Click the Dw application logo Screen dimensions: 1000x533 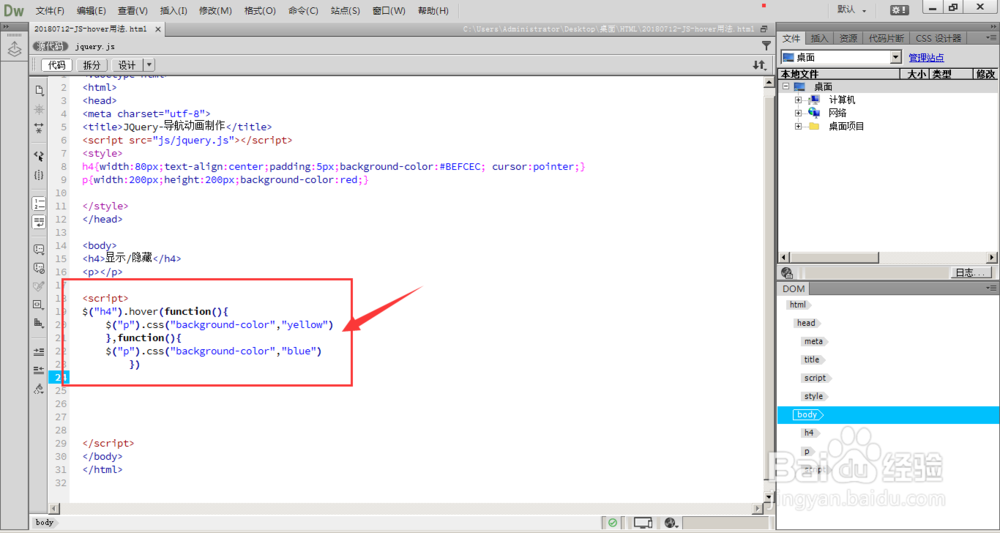(13, 10)
